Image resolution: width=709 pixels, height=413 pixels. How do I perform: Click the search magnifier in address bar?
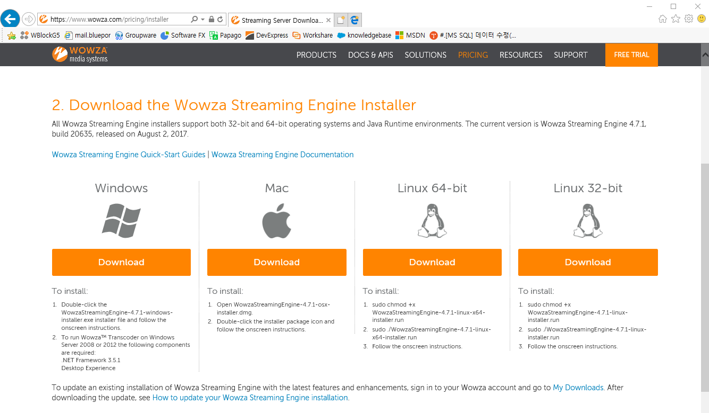click(194, 19)
